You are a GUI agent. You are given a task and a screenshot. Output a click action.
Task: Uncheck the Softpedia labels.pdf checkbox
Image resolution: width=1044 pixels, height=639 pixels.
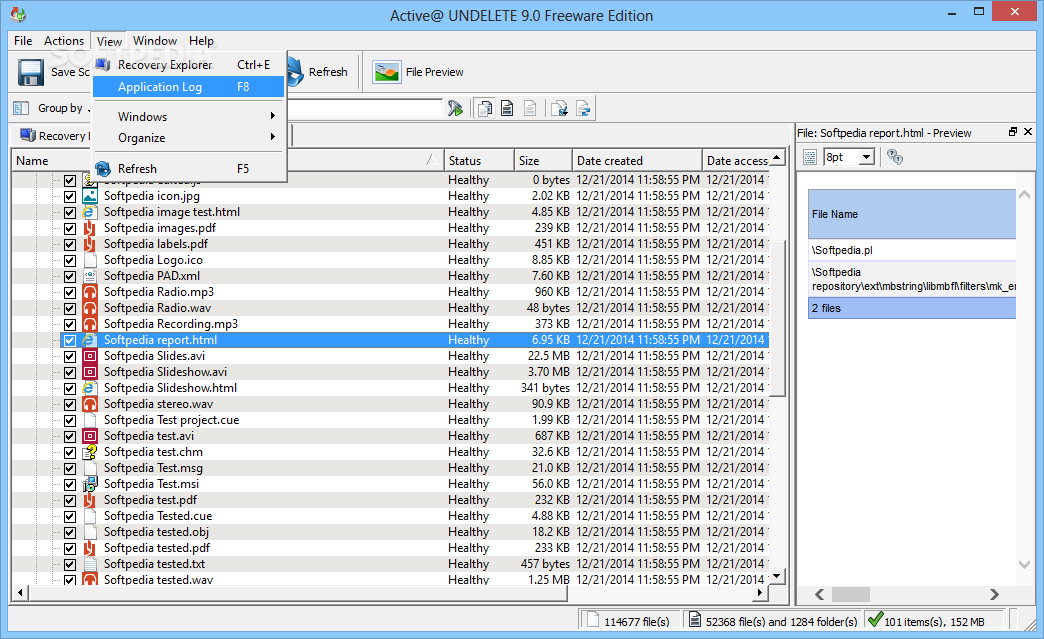point(70,244)
